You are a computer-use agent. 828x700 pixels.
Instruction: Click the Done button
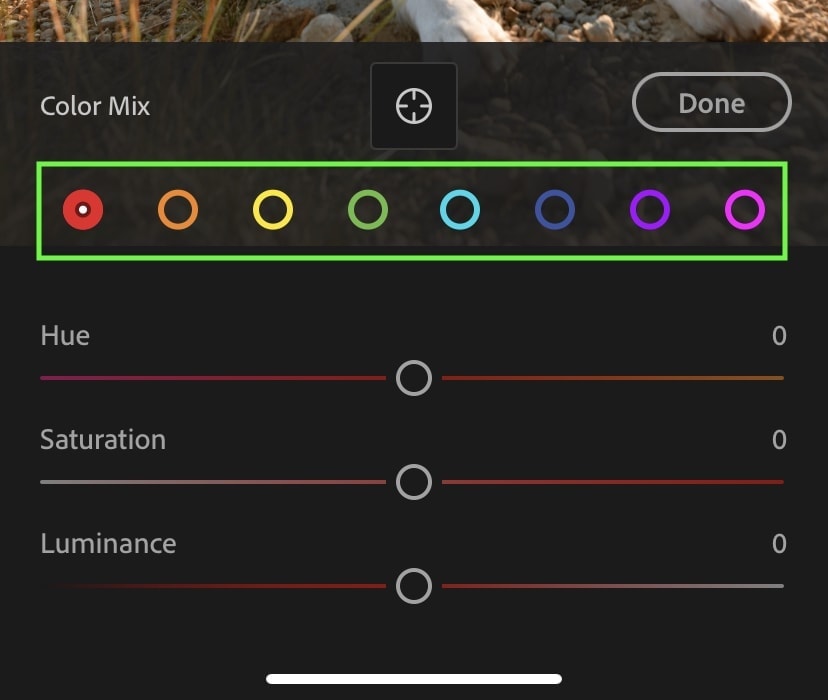pos(711,102)
